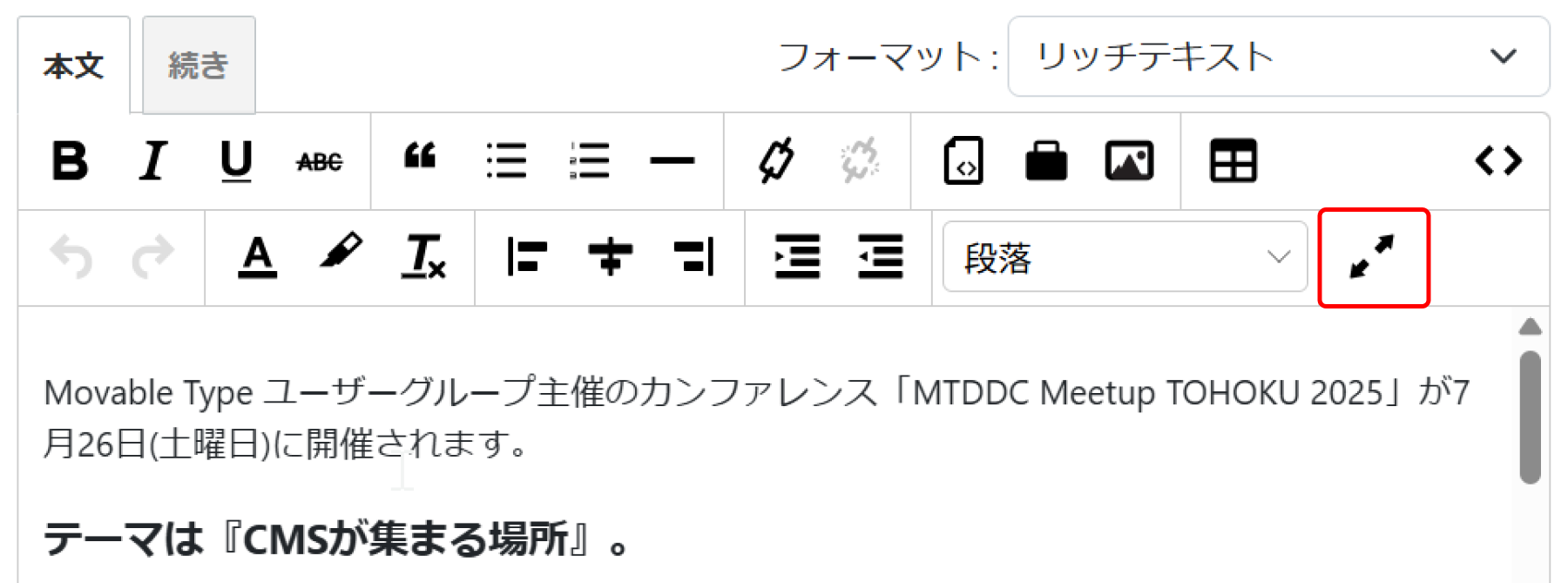Insert a horizontal rule line
The image size is (1568, 583).
coord(672,160)
